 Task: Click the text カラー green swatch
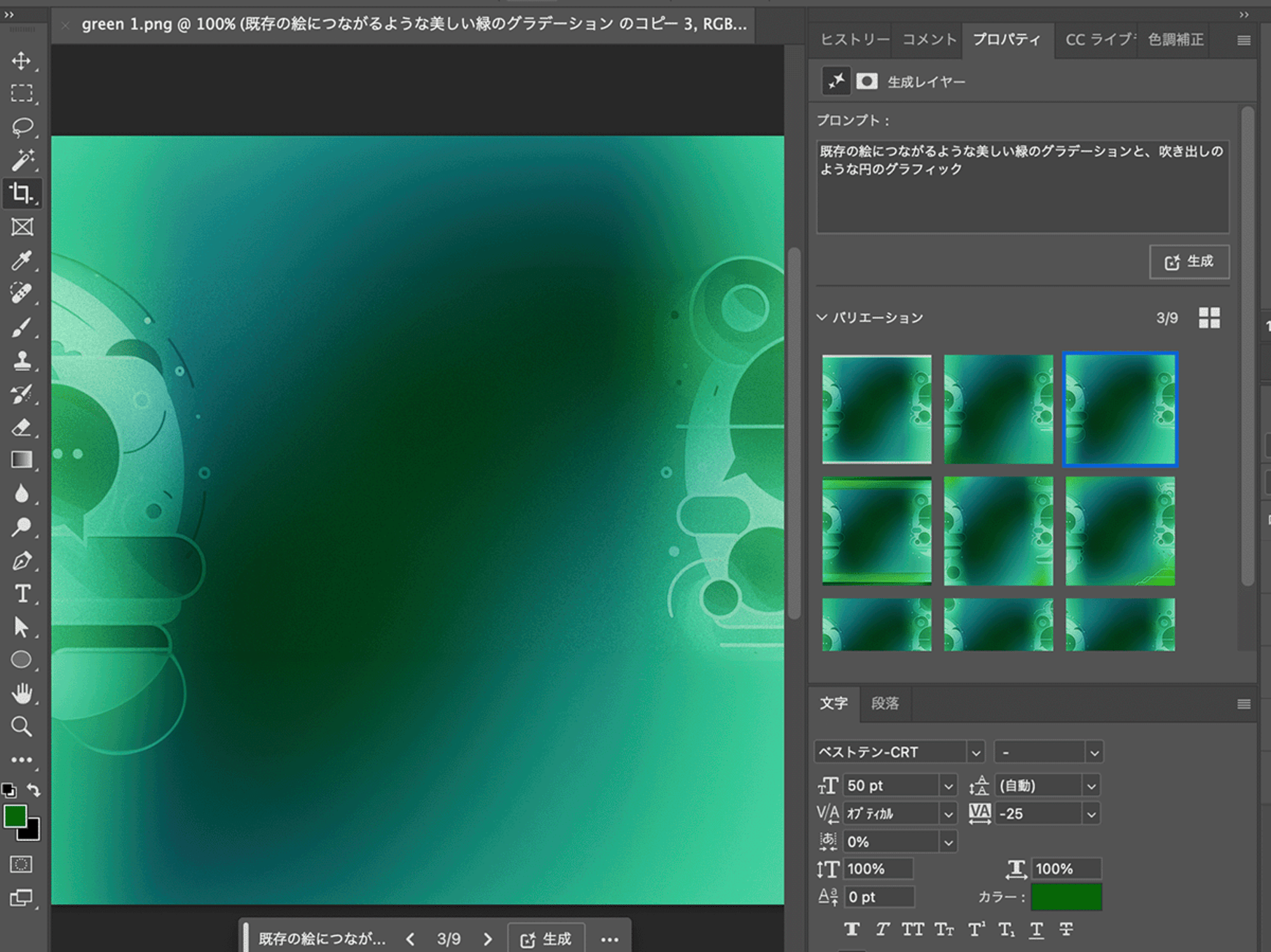(x=1066, y=897)
